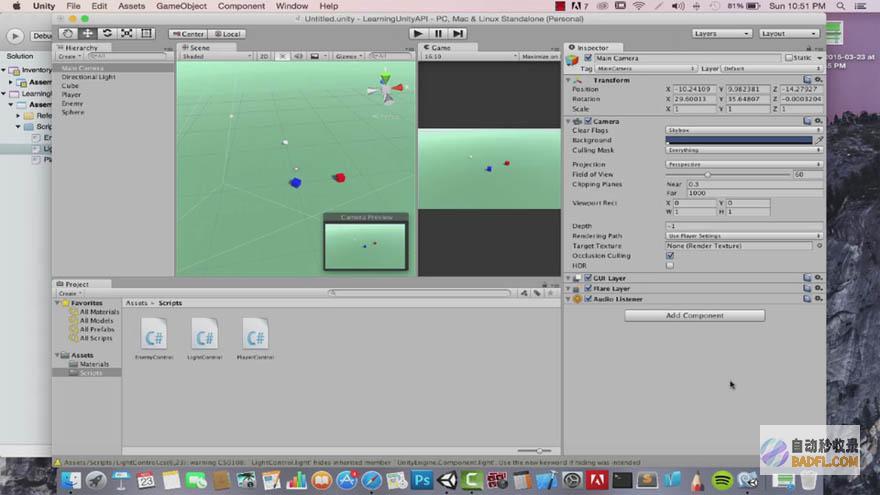Toggle Occlusion Culling checkbox
This screenshot has height=495, width=880.
click(x=670, y=255)
